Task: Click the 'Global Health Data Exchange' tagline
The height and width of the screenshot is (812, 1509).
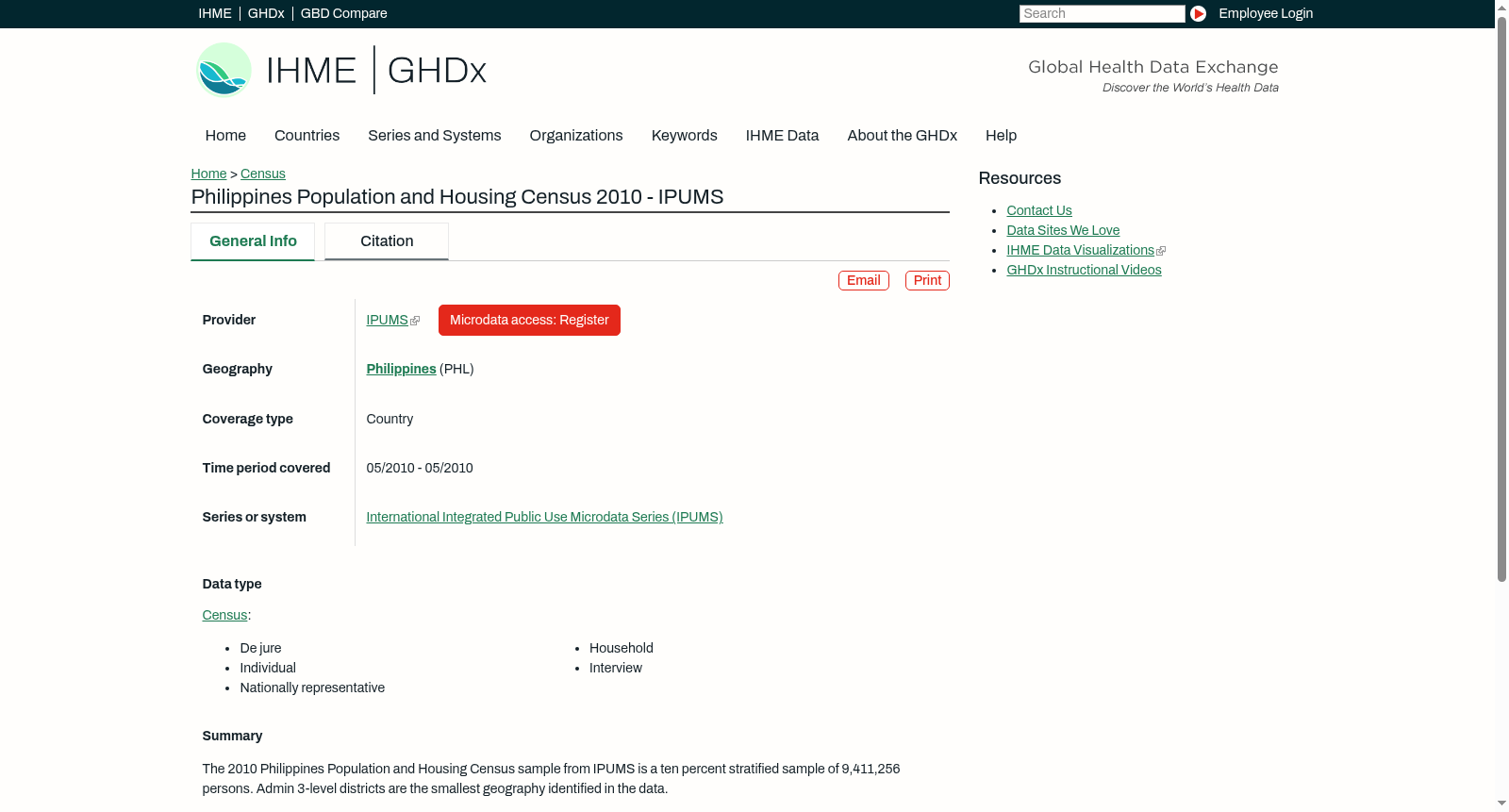Action: pos(1152,67)
